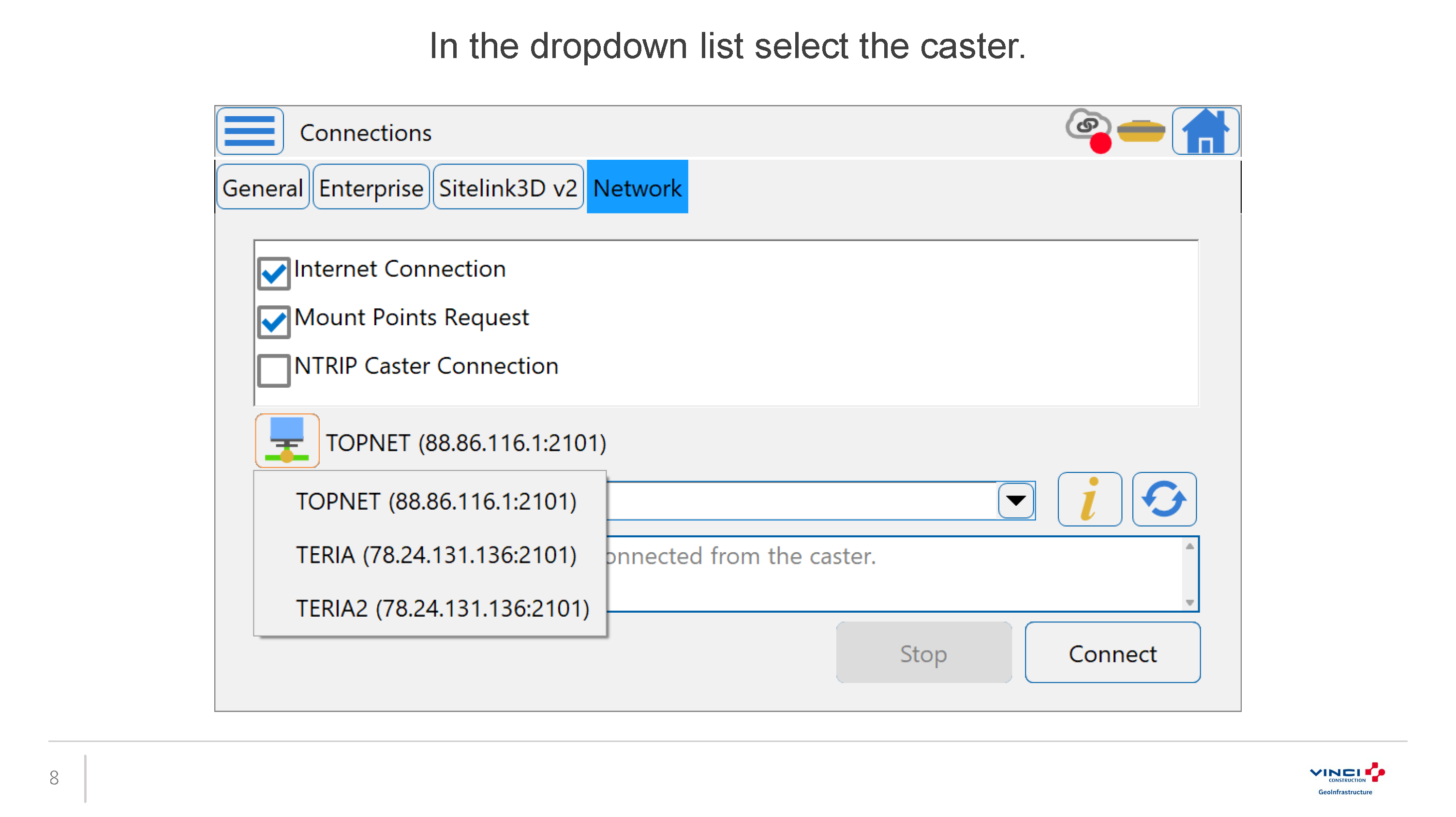1456x817 pixels.
Task: Open the network caster configuration icon
Action: coord(287,441)
